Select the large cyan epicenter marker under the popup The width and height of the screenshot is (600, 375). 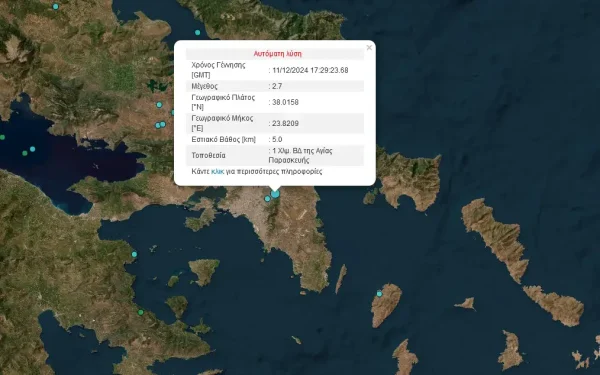coord(275,194)
